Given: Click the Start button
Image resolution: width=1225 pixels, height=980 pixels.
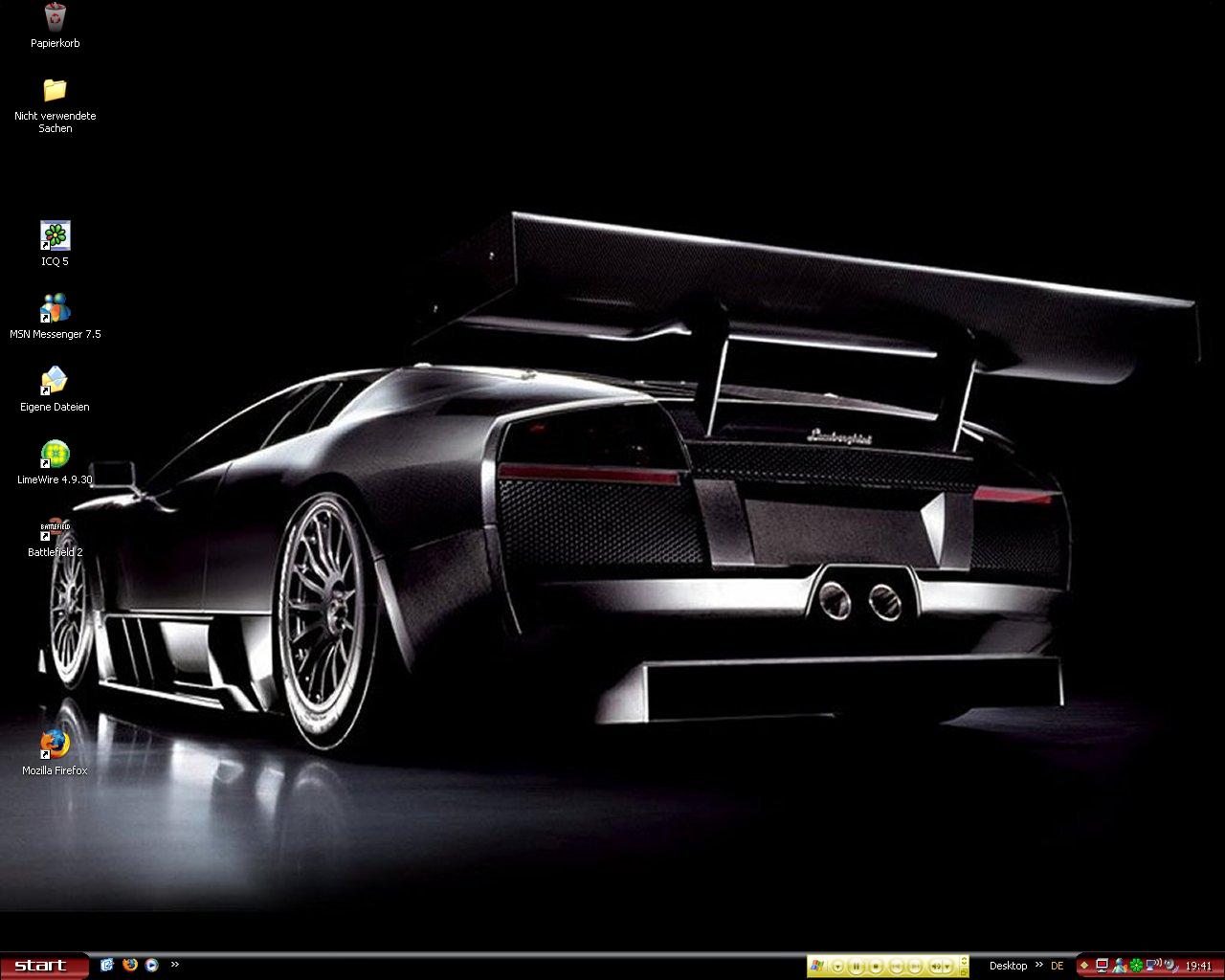Looking at the screenshot, I should (43, 966).
